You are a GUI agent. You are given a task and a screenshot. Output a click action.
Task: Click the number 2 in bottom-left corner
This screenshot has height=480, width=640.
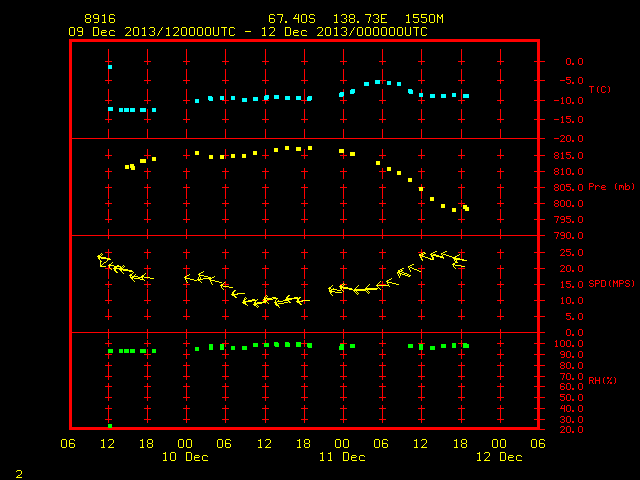19,474
